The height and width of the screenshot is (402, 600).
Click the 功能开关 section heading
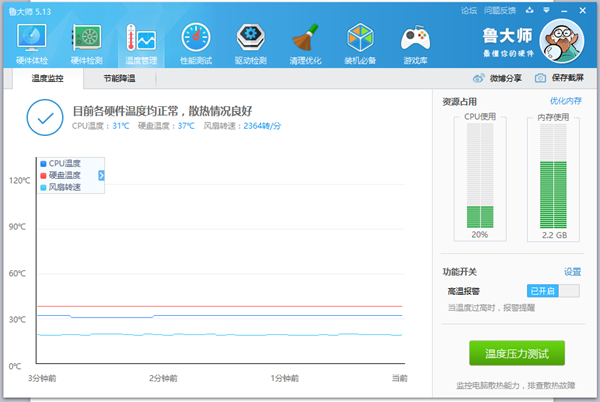pos(460,272)
